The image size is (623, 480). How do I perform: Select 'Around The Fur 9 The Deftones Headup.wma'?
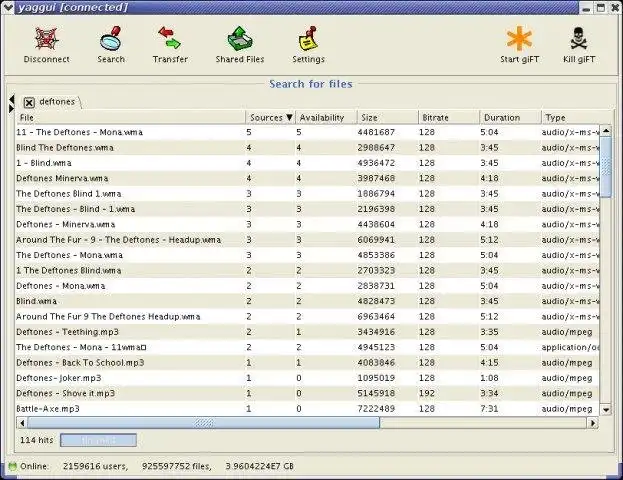pyautogui.click(x=108, y=317)
